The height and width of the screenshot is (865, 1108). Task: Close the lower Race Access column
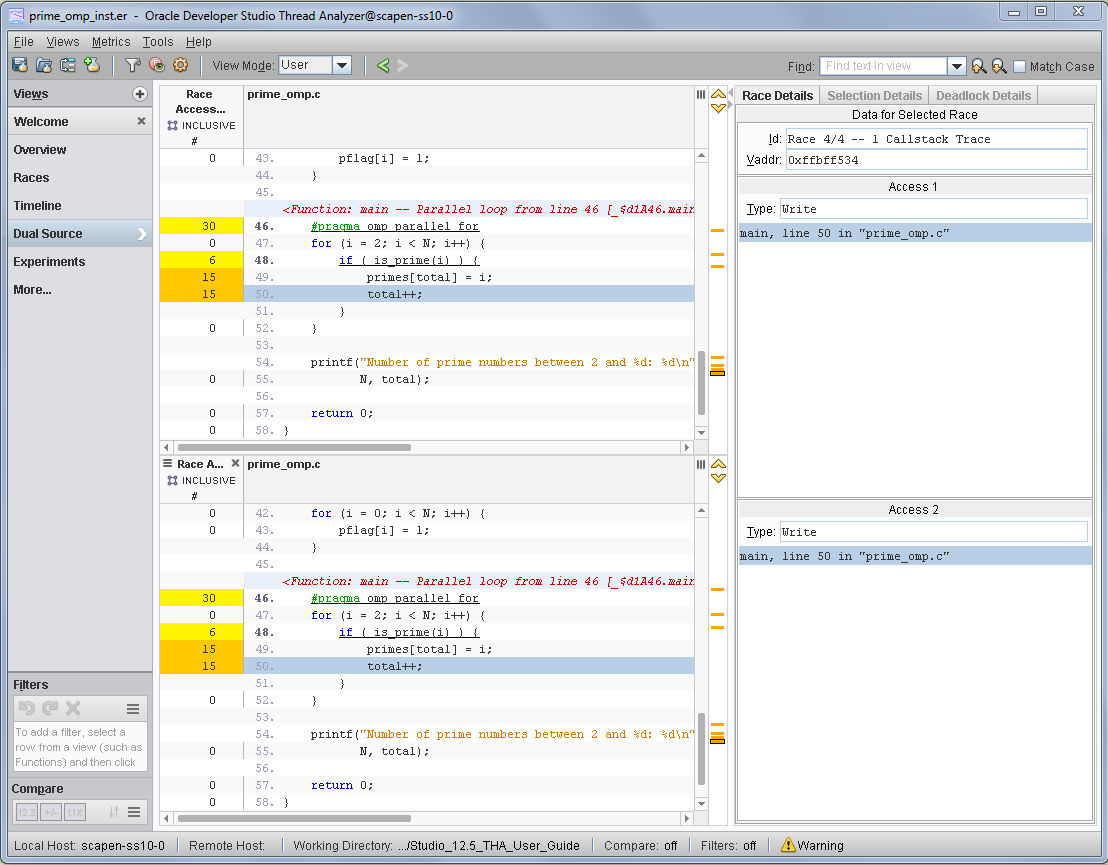coord(236,464)
